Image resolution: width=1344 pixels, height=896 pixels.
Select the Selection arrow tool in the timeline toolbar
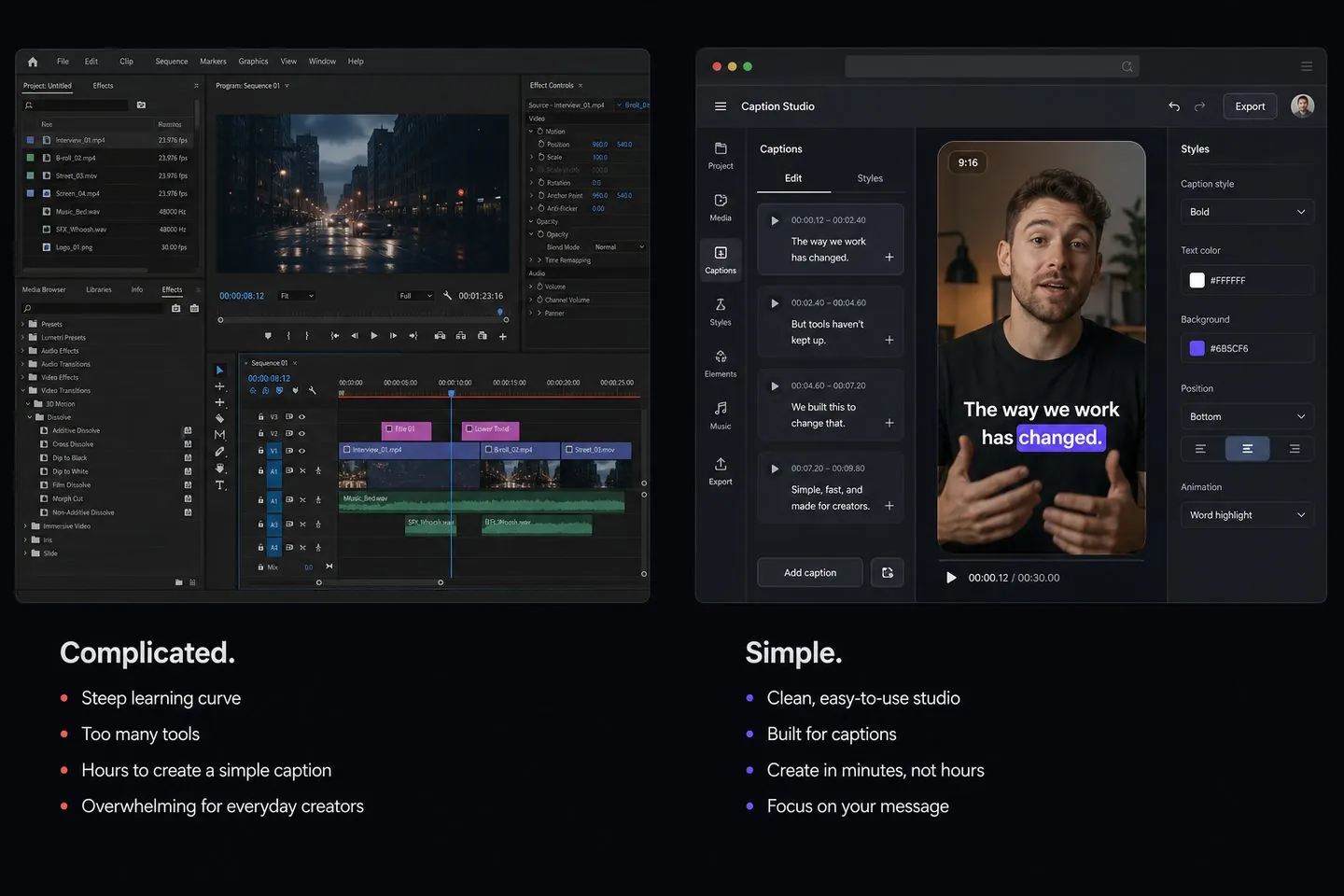[x=220, y=371]
